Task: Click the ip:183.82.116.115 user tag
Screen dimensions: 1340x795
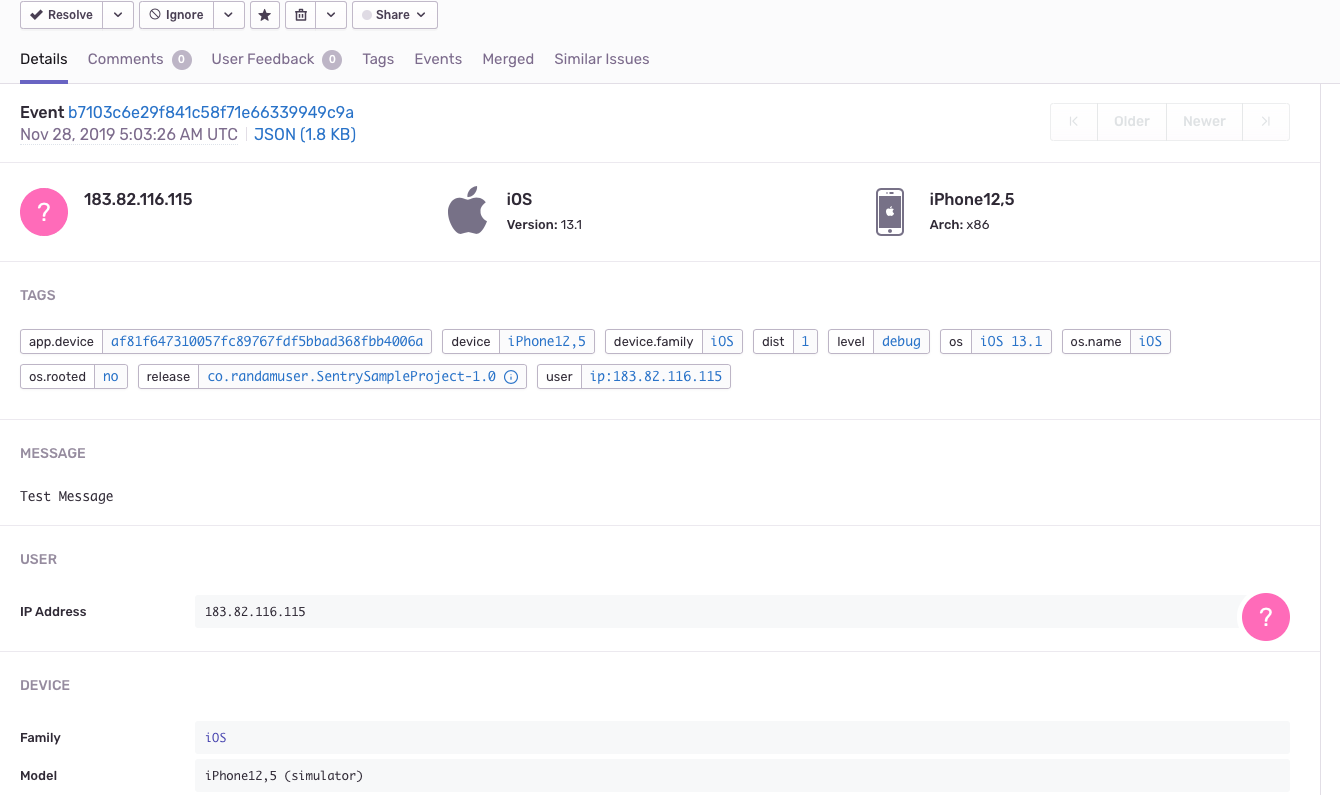Action: pyautogui.click(x=657, y=376)
